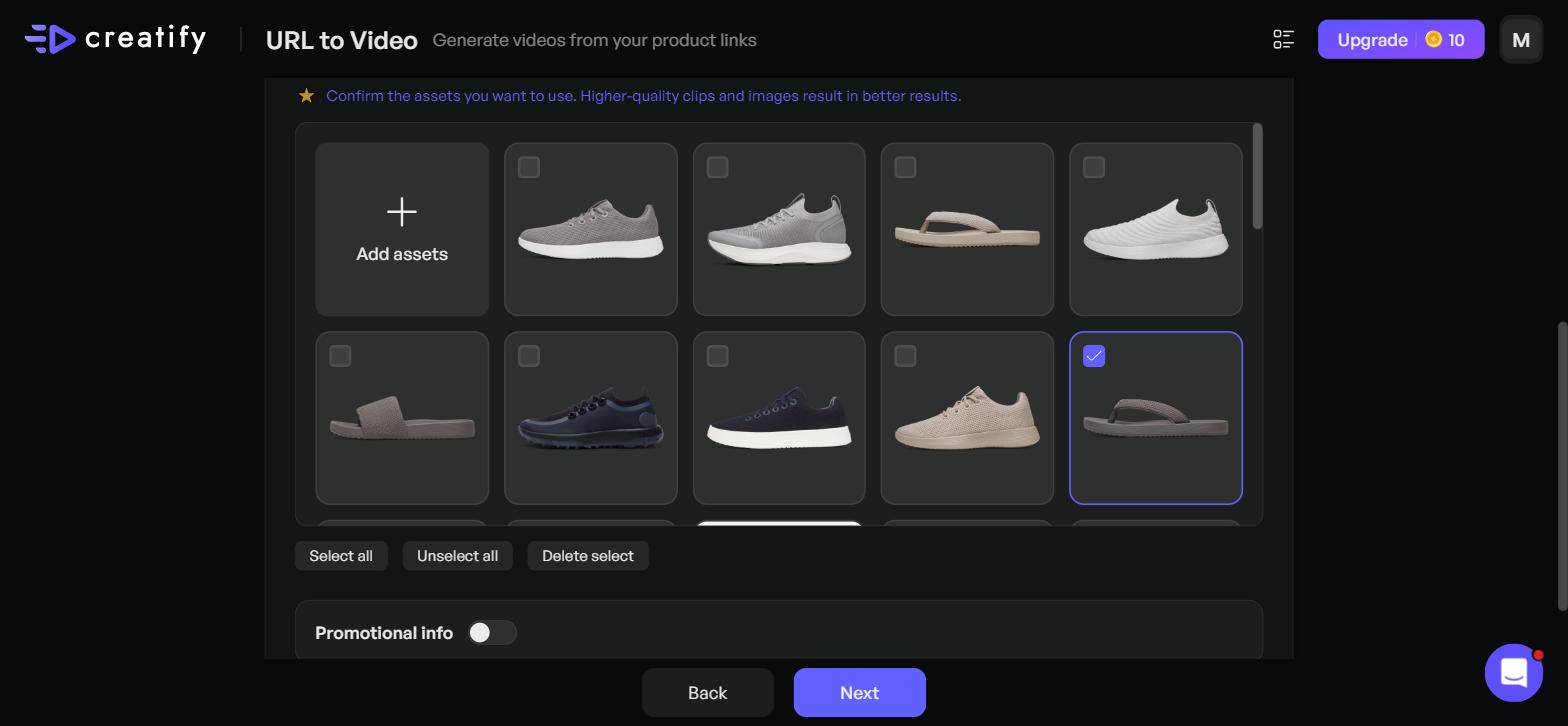Image resolution: width=1568 pixels, height=726 pixels.
Task: Check the black trail shoe checkbox
Action: coord(529,356)
